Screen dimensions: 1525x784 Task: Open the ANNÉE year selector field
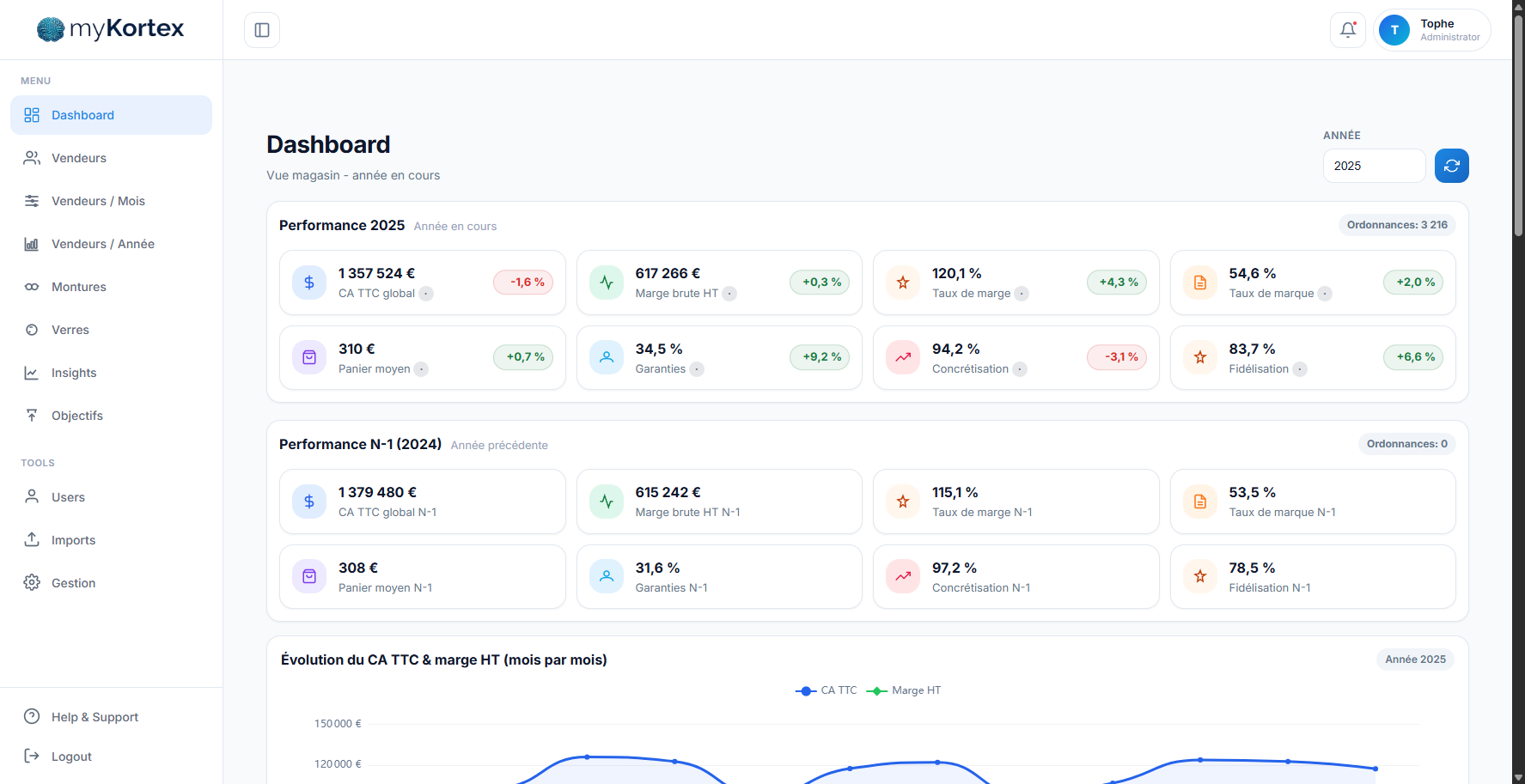coord(1373,165)
